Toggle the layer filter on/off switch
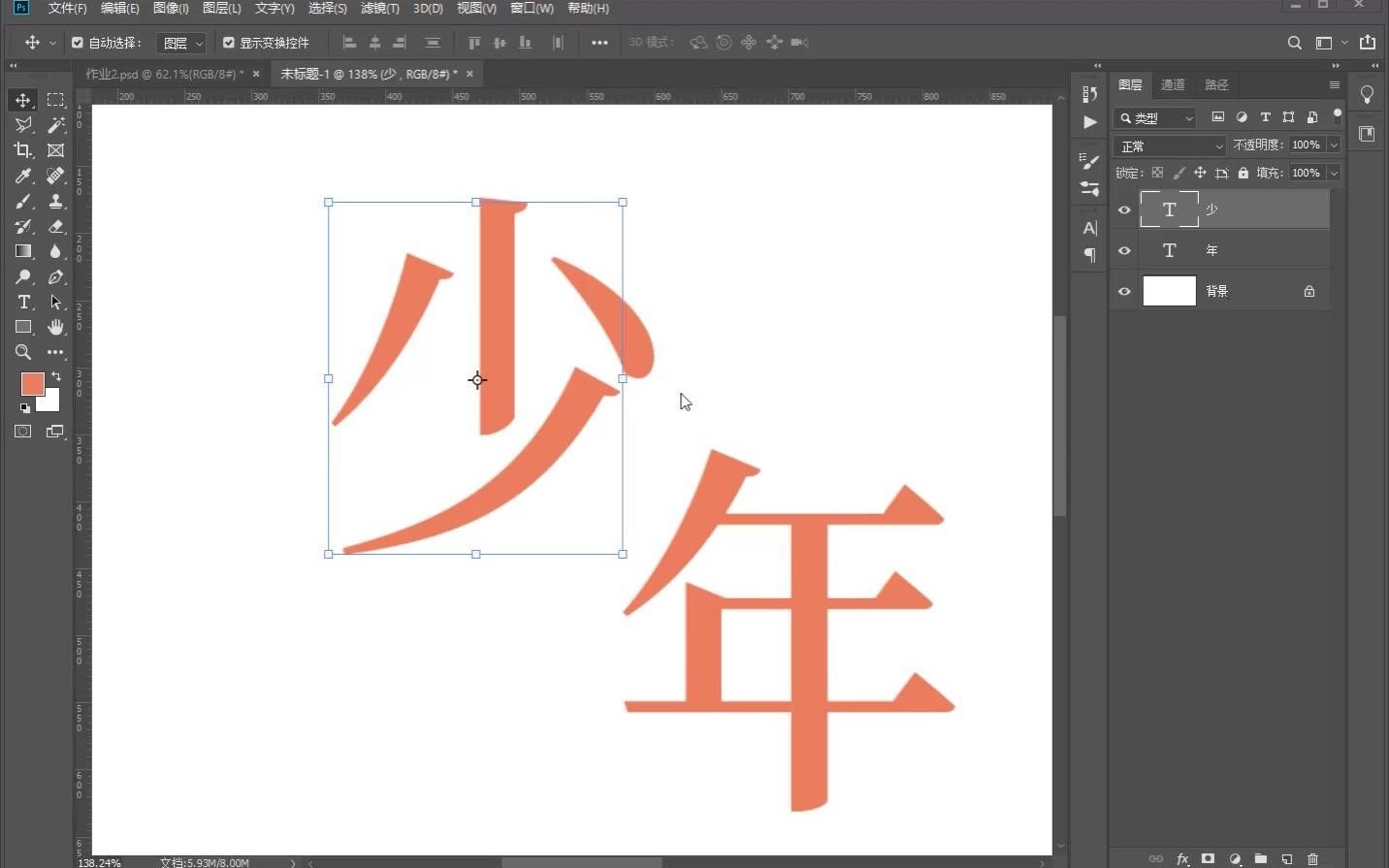The image size is (1389, 868). coord(1337,116)
